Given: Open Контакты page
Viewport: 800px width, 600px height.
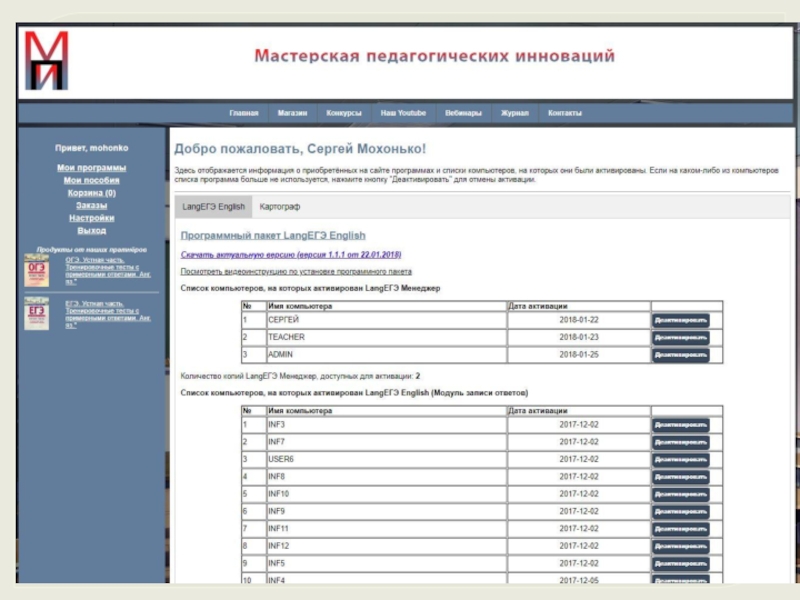Looking at the screenshot, I should [565, 113].
